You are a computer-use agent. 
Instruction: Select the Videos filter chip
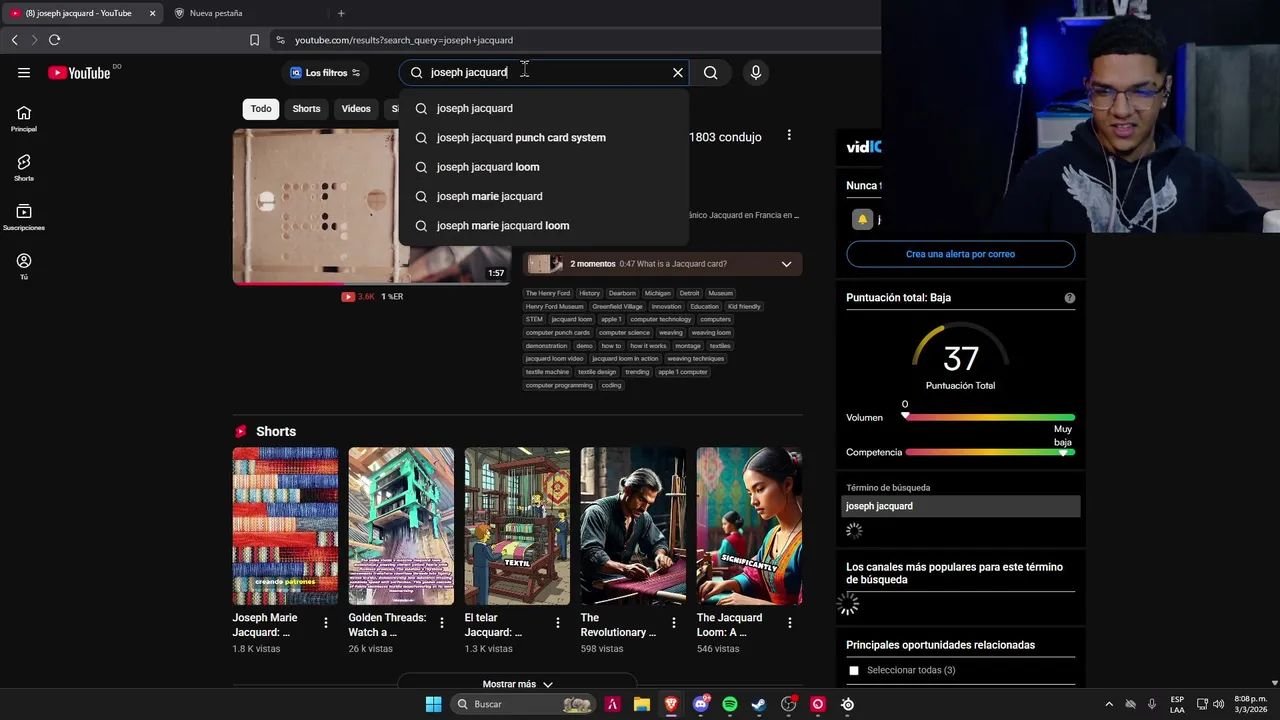pyautogui.click(x=356, y=109)
